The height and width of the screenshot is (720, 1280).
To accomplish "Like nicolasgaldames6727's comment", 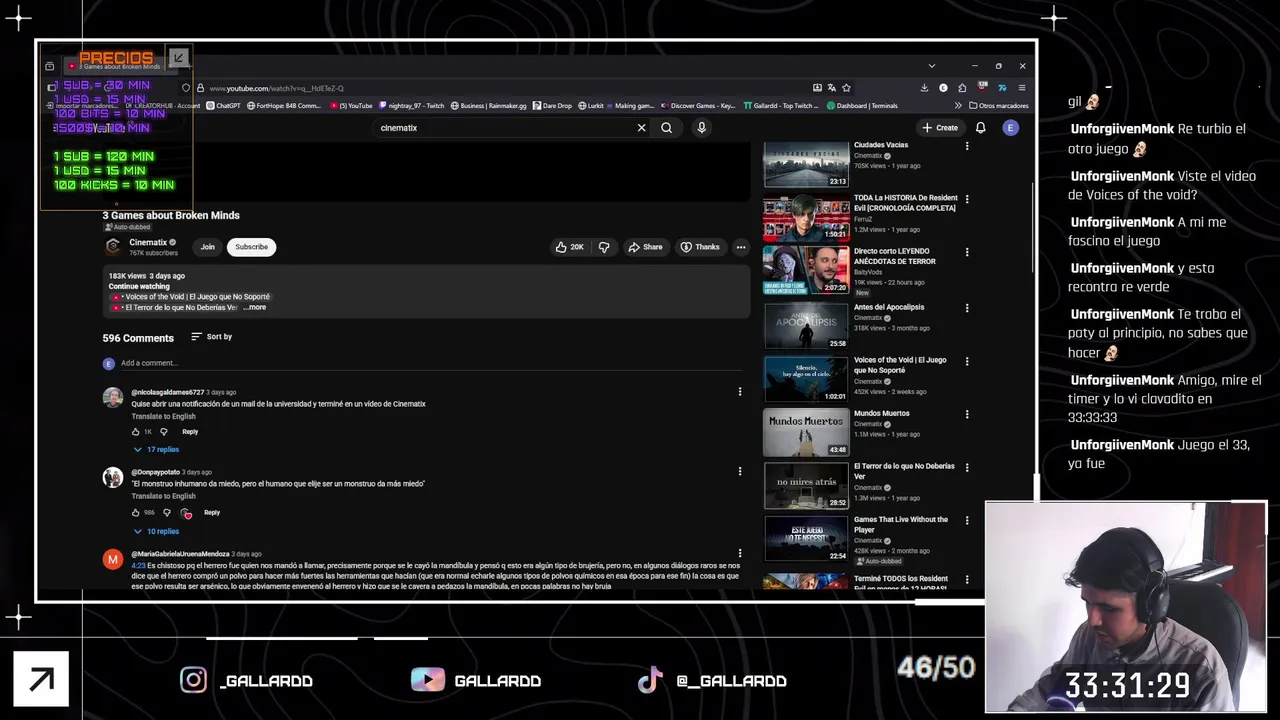I will (136, 432).
